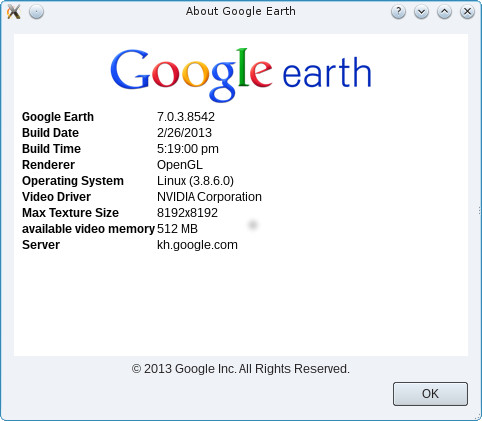
Task: Click the Renderer label
Action: (x=48, y=165)
